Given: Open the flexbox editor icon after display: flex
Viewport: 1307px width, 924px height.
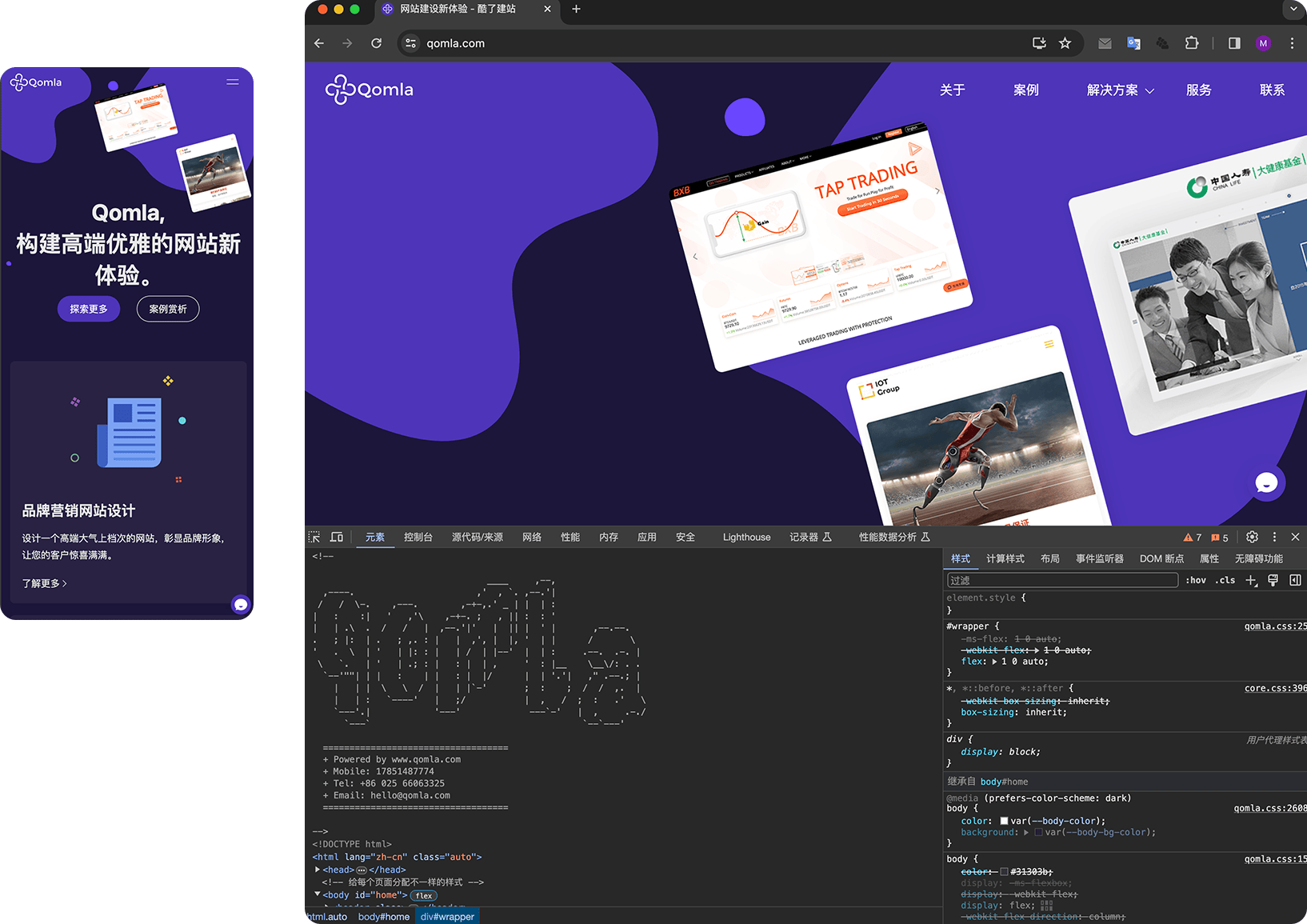Looking at the screenshot, I should point(1047,906).
